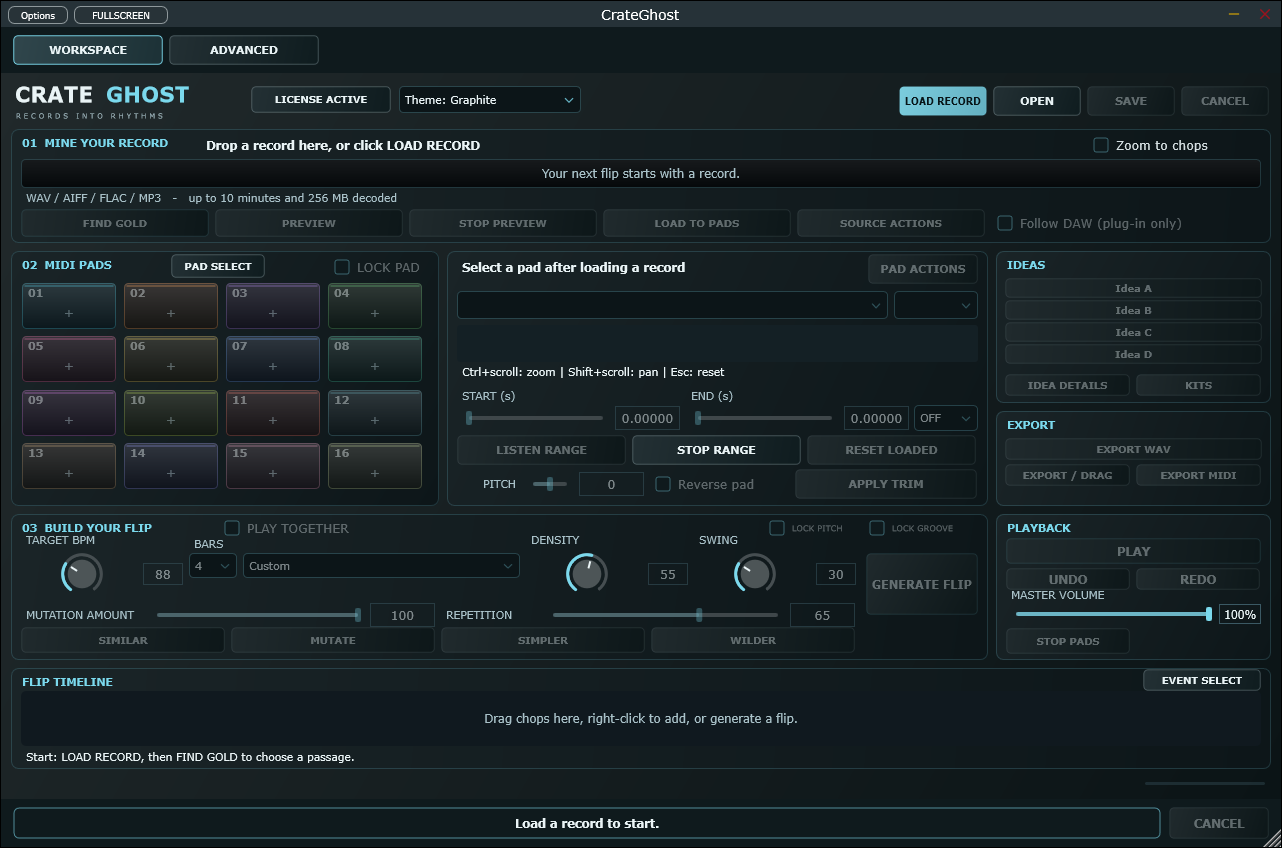Open the Custom preset dropdown
Viewport: 1282px width, 848px height.
[381, 566]
